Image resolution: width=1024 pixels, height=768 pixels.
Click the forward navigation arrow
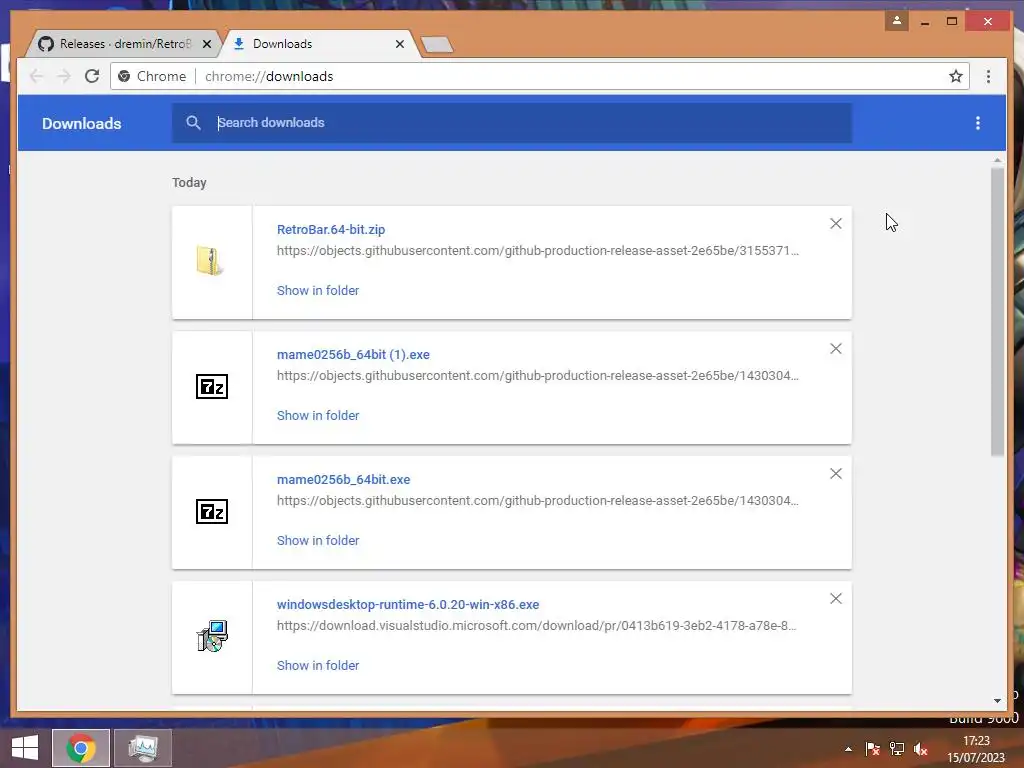point(64,76)
